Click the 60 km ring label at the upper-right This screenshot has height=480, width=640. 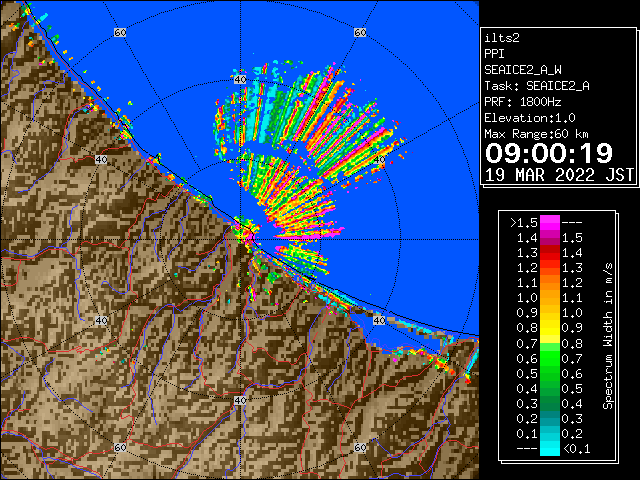click(x=360, y=32)
